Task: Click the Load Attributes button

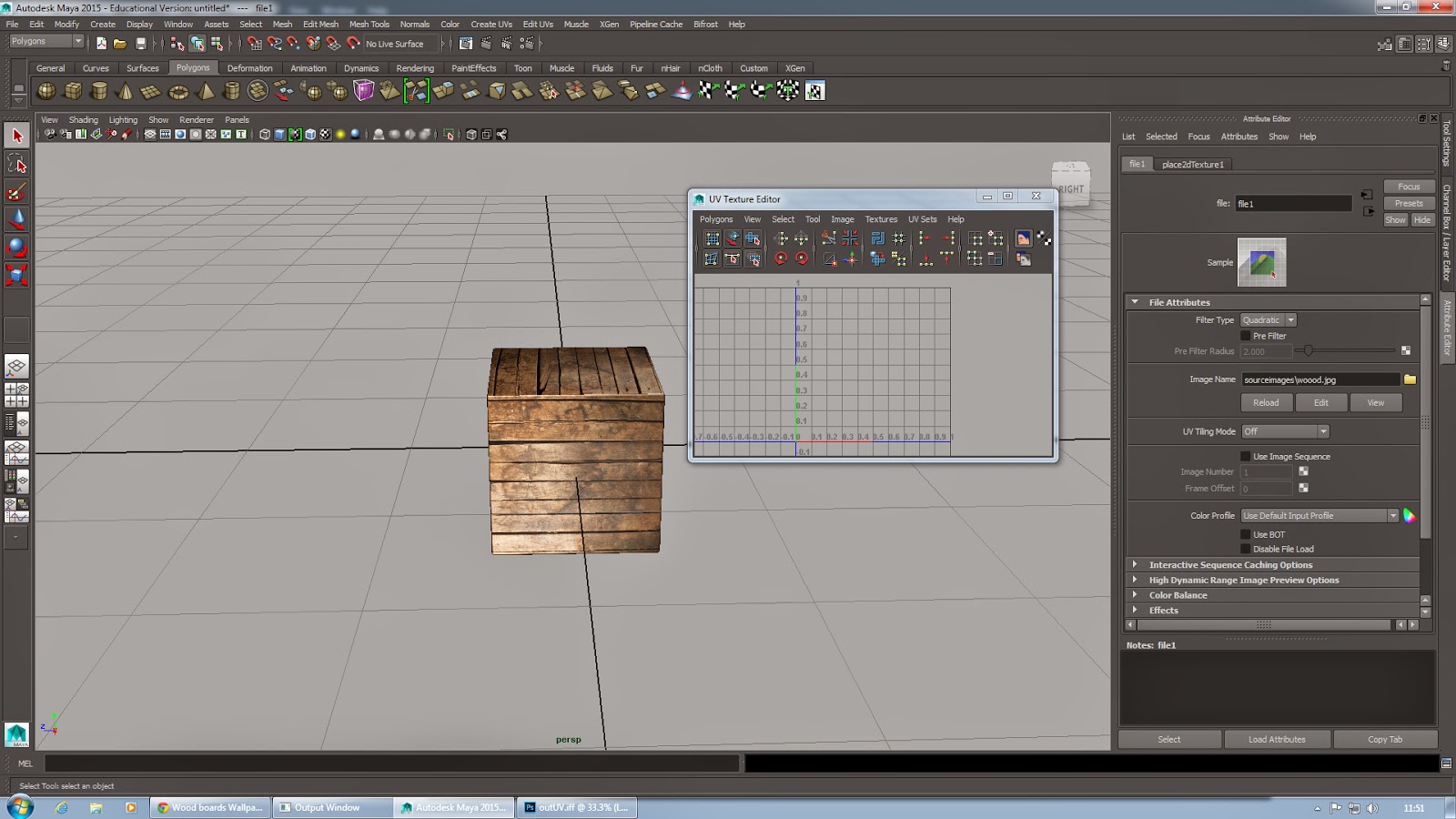Action: coord(1276,740)
